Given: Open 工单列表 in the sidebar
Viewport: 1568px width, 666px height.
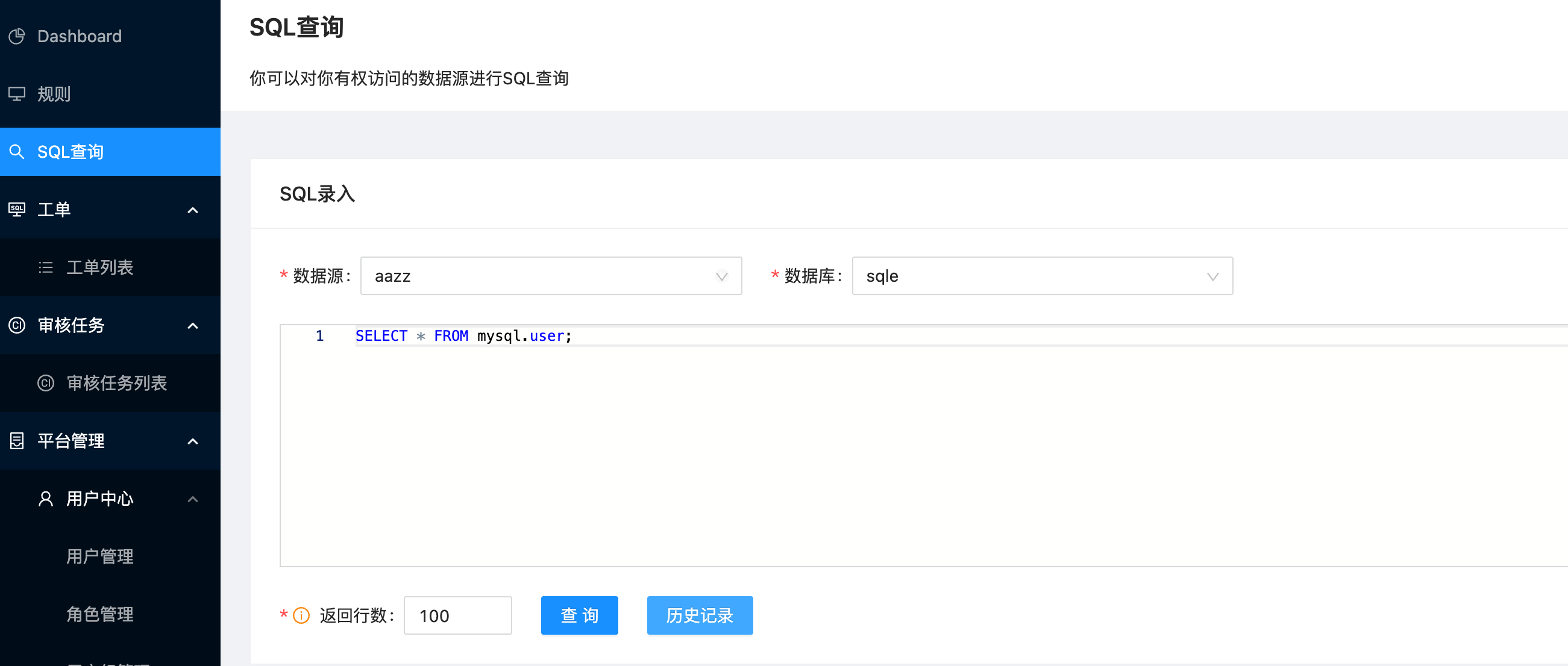Looking at the screenshot, I should (x=110, y=267).
